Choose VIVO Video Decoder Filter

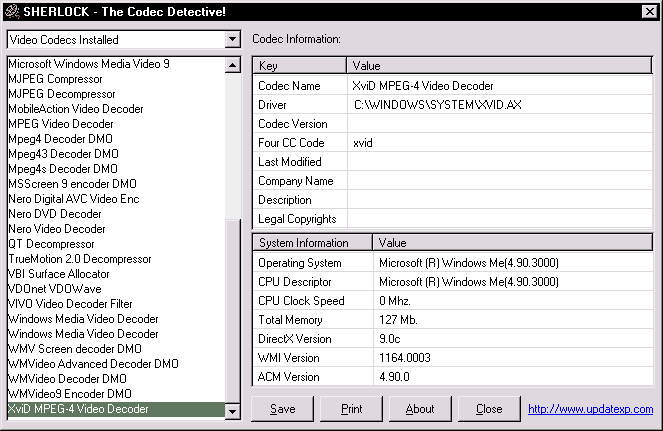(x=70, y=304)
